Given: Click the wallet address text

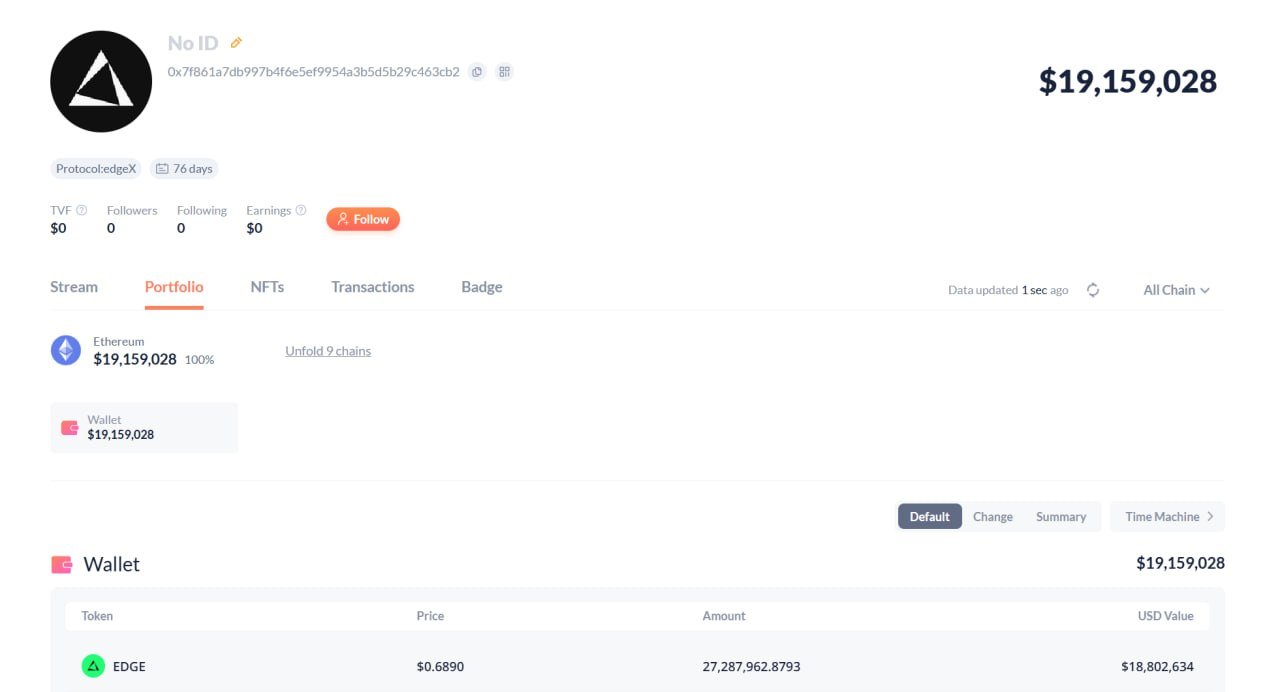Looking at the screenshot, I should click(x=314, y=72).
